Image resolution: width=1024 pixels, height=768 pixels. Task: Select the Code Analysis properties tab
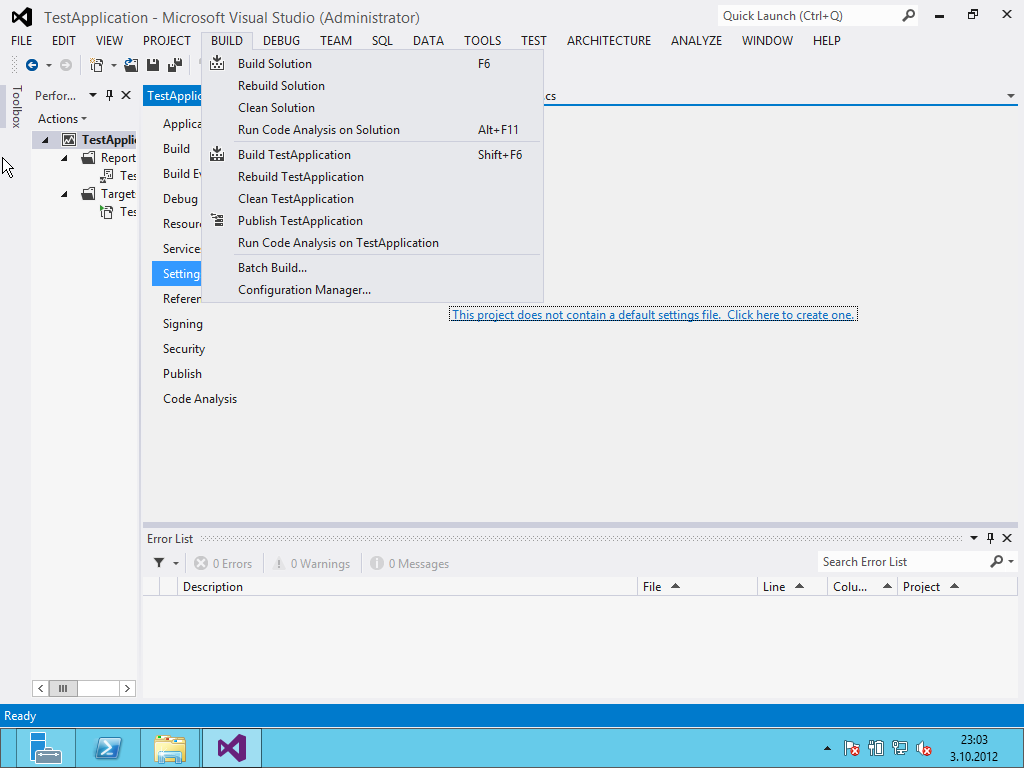coord(200,398)
